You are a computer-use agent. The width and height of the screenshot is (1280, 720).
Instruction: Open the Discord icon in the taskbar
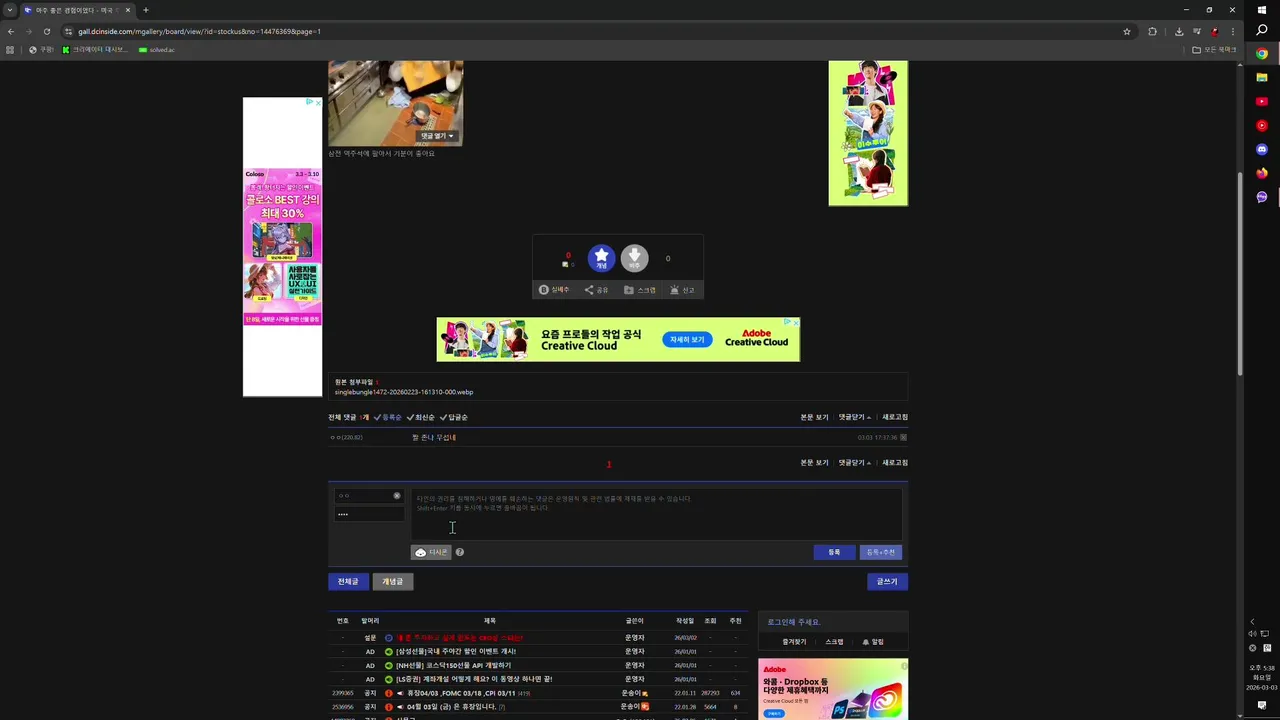point(1262,149)
